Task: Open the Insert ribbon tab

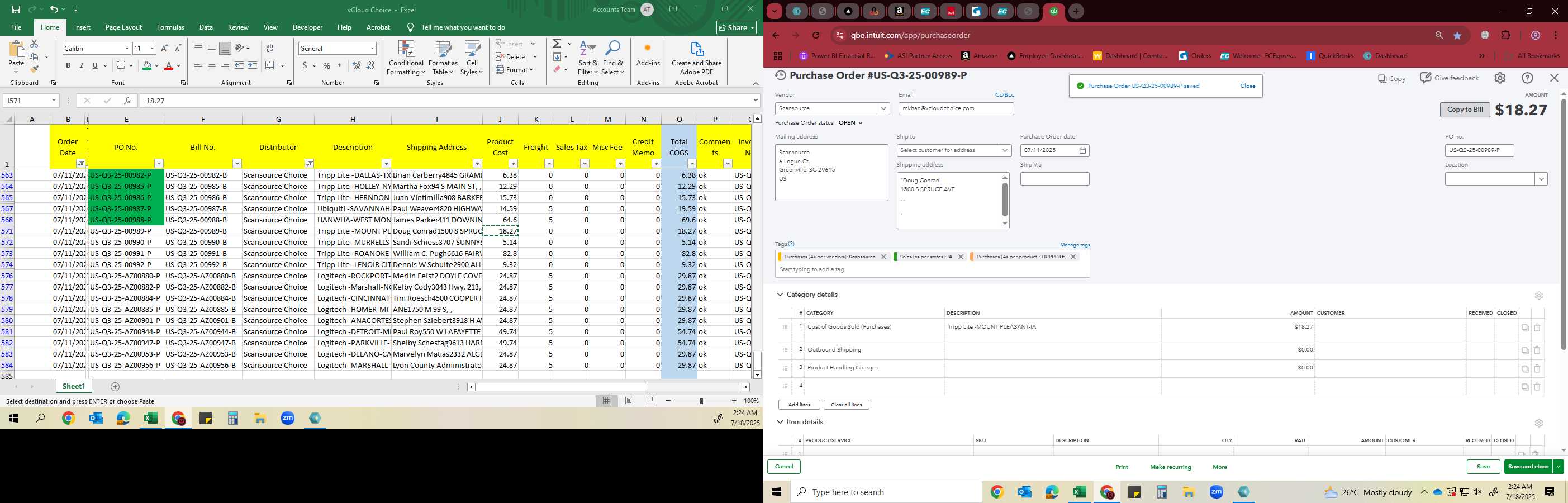Action: [x=82, y=27]
